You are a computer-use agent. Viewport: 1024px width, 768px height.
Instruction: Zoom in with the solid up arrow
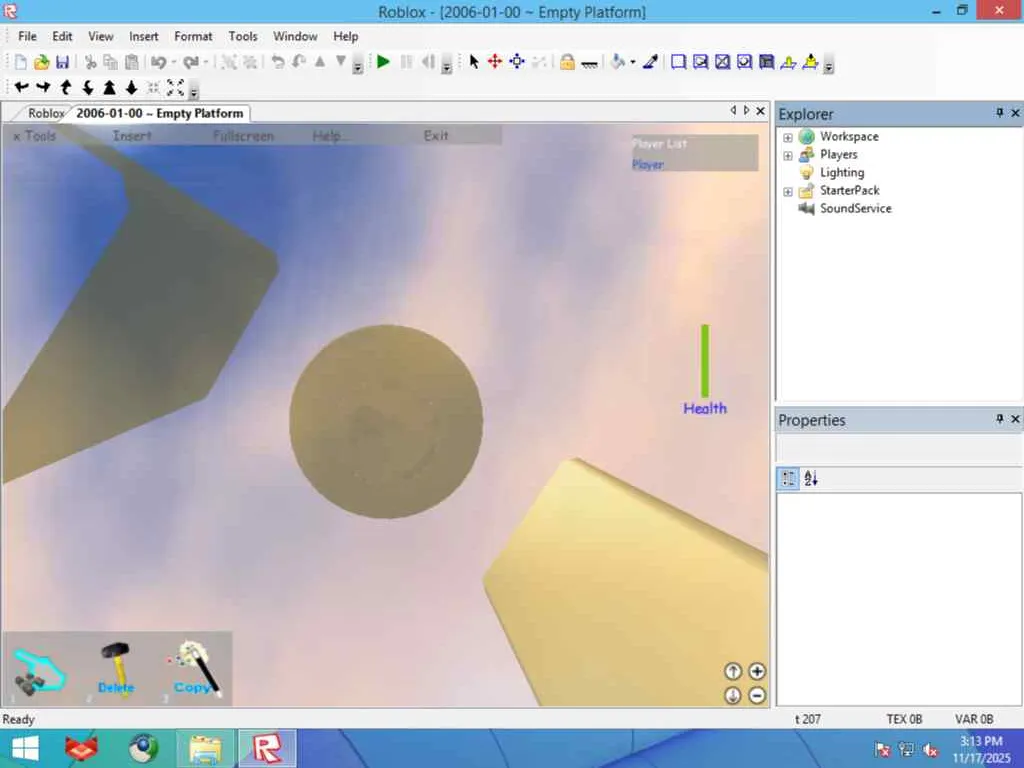pyautogui.click(x=109, y=88)
